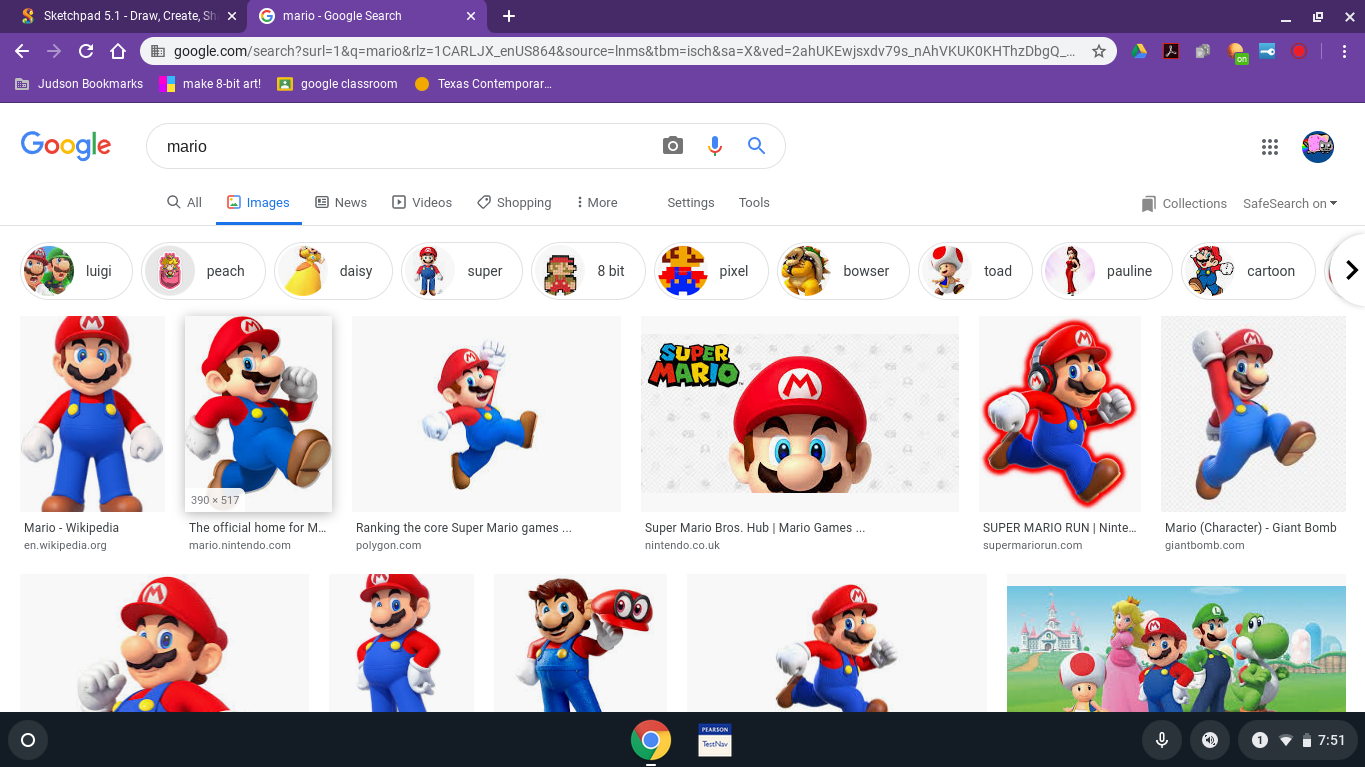
Task: Open Mario with Cappy hat image
Action: 580,643
